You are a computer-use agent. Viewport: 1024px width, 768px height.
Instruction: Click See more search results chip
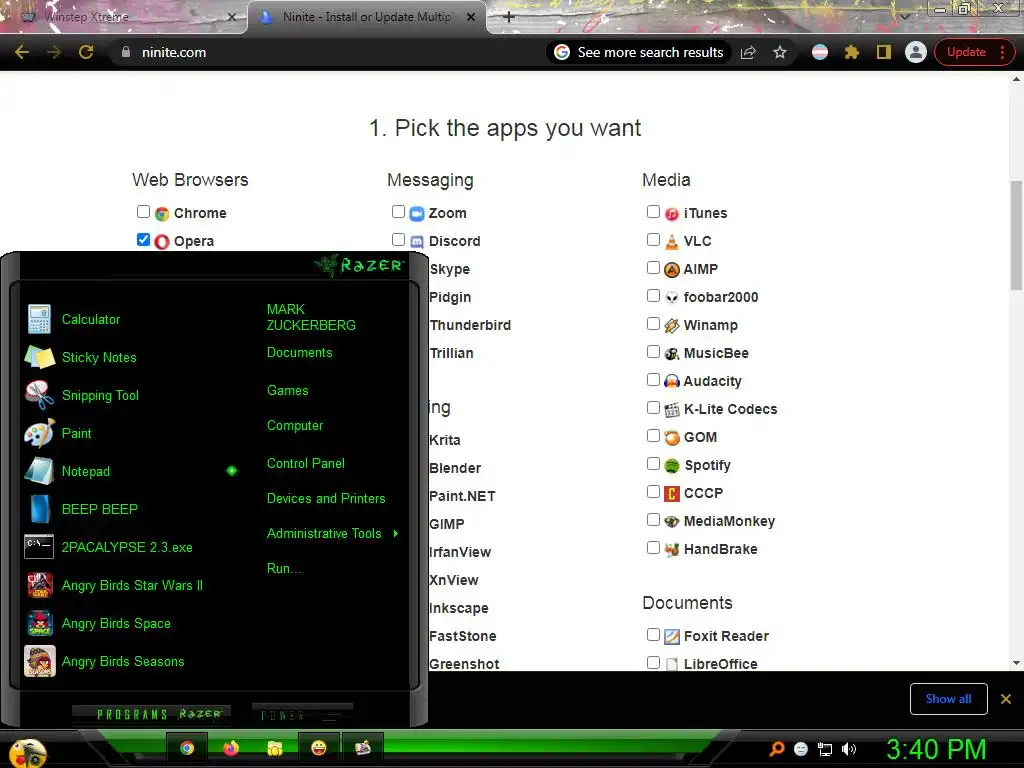pyautogui.click(x=639, y=52)
